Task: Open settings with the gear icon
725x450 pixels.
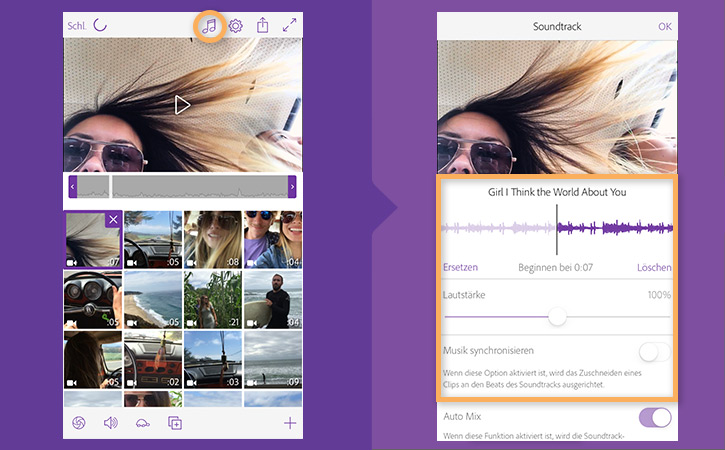Action: (235, 26)
